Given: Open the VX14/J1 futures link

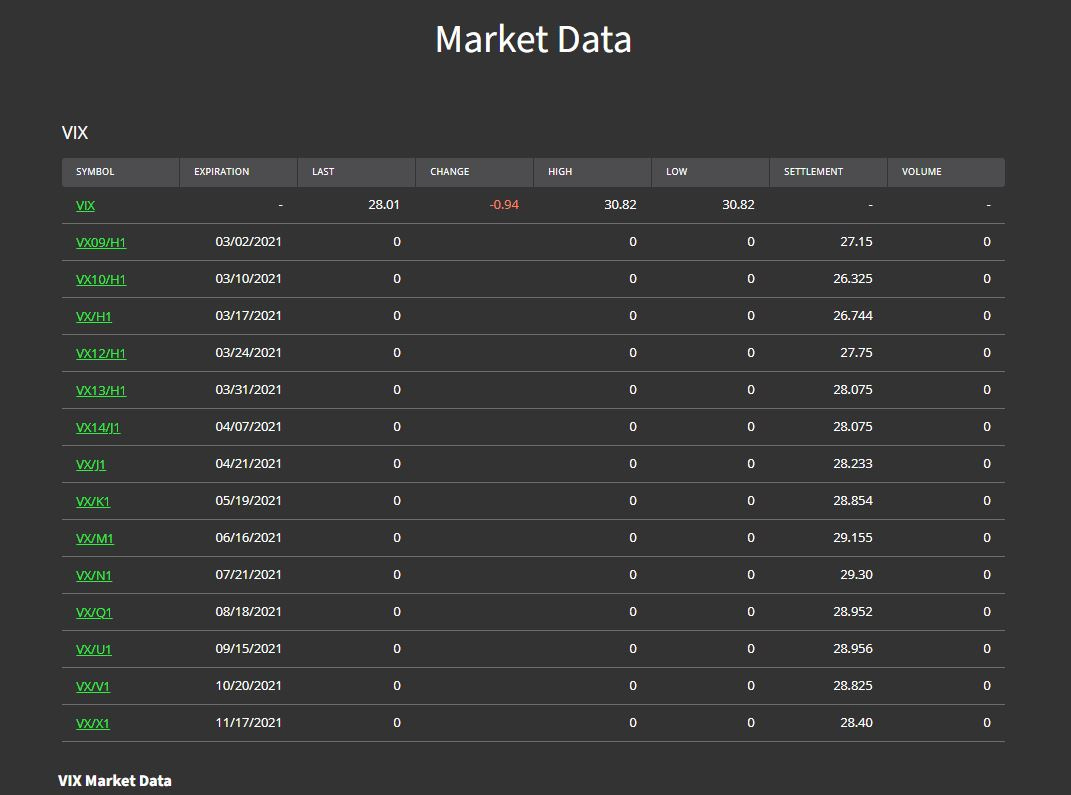Looking at the screenshot, I should tap(98, 428).
